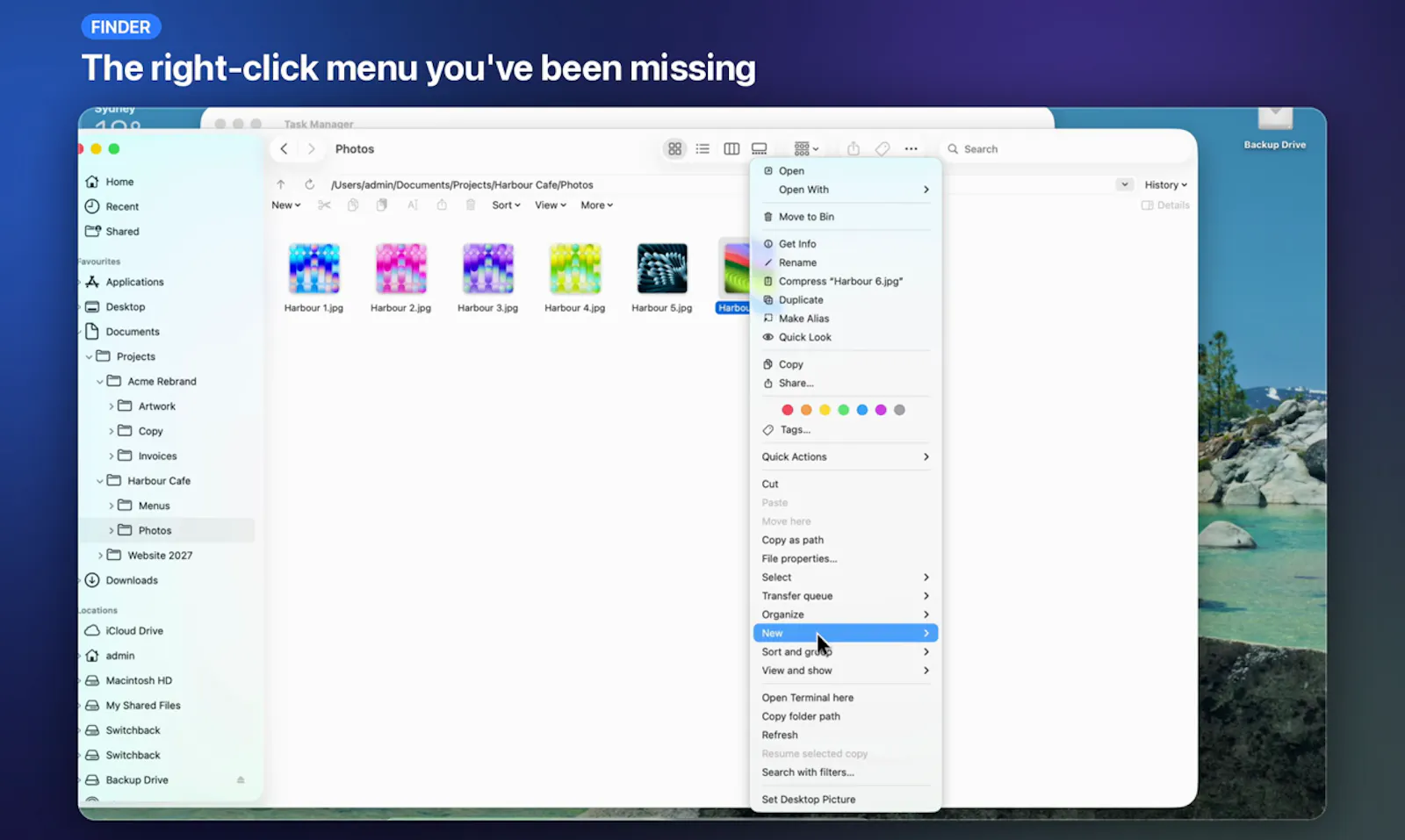
Task: Apply the green tag color
Action: (843, 410)
